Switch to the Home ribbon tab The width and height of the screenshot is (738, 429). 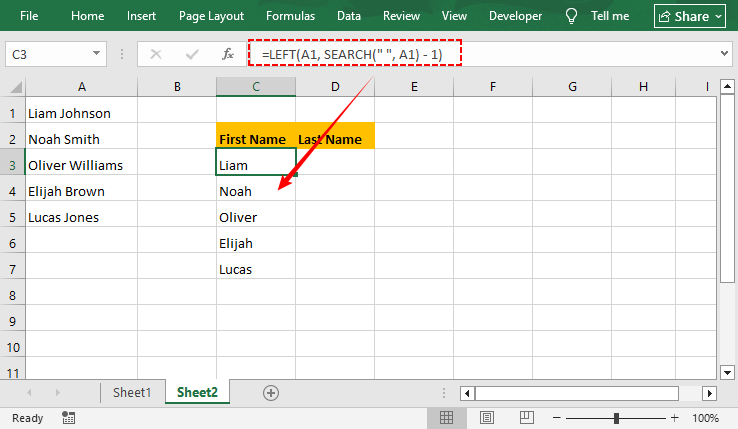tap(88, 16)
